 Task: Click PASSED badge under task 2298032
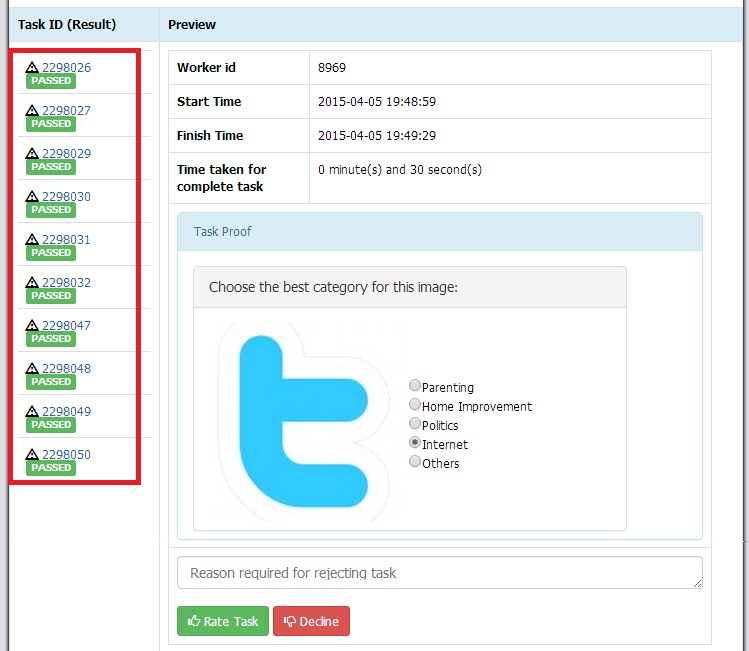point(51,296)
